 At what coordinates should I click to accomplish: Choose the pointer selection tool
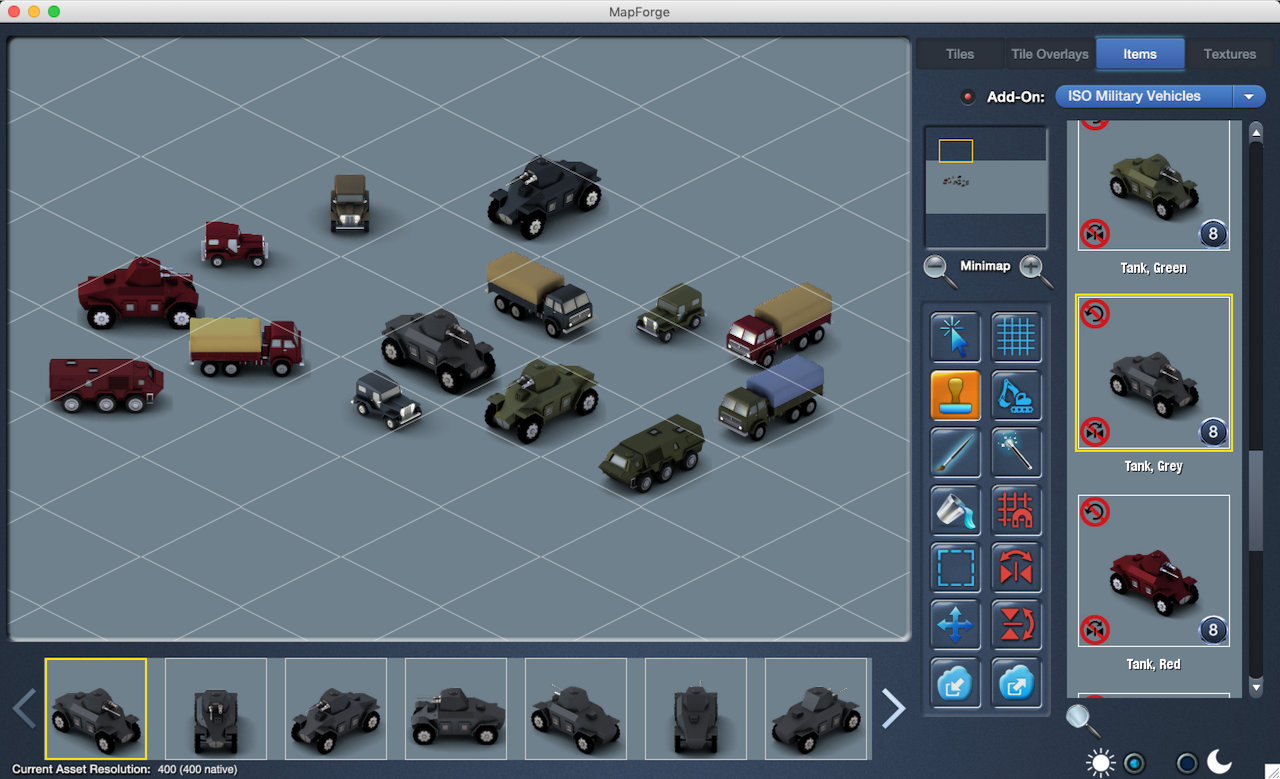point(955,337)
